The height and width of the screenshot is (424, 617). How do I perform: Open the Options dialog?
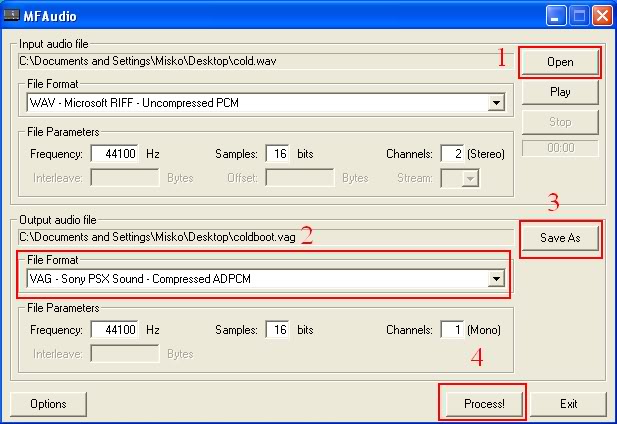pos(48,404)
